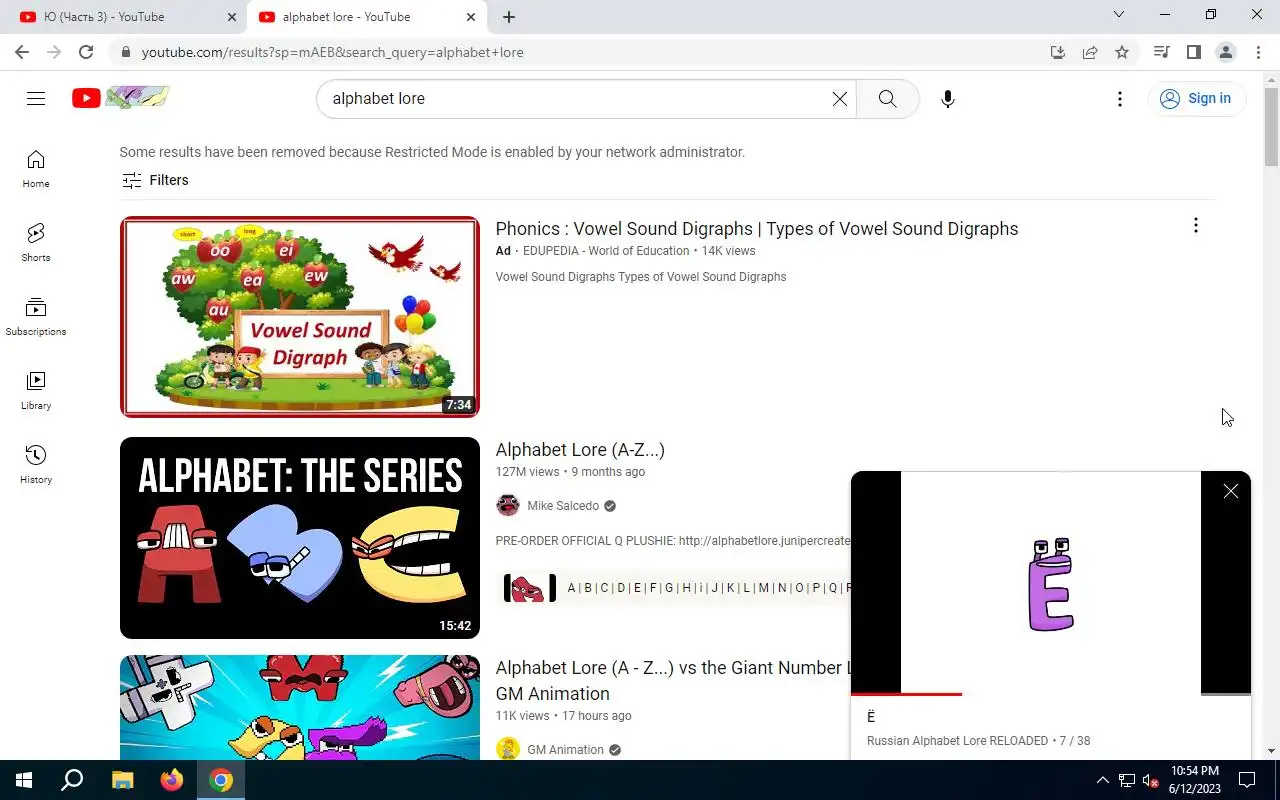Open the Mike Salcedo channel link
Image resolution: width=1280 pixels, height=800 pixels.
click(x=563, y=506)
